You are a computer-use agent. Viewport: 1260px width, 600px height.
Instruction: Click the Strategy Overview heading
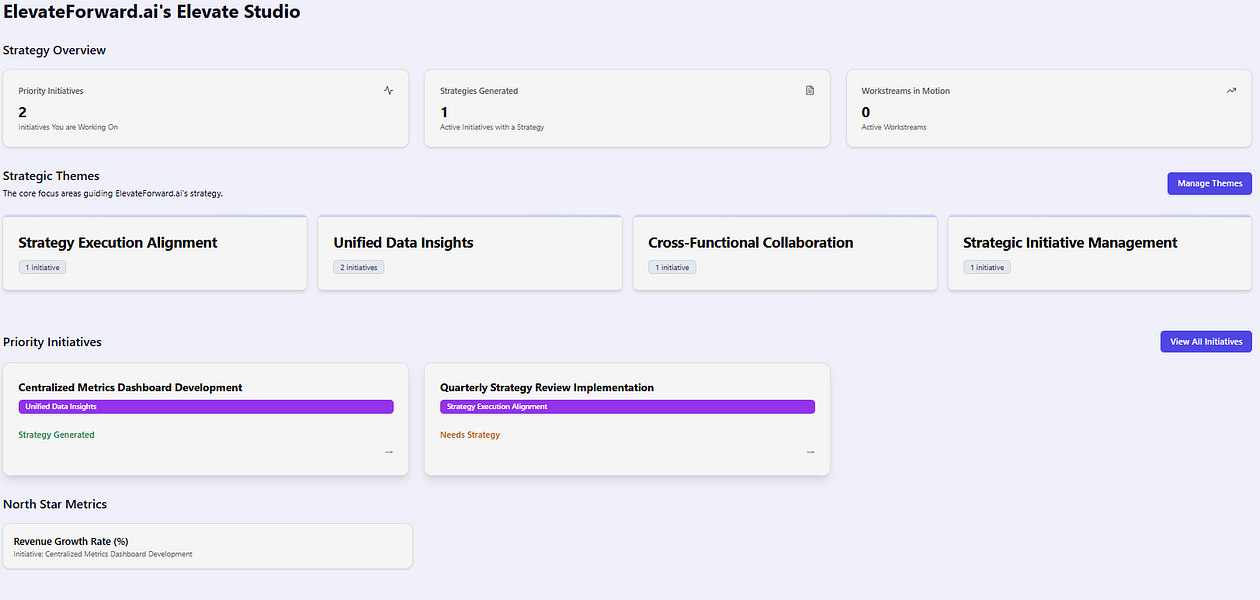pyautogui.click(x=54, y=50)
